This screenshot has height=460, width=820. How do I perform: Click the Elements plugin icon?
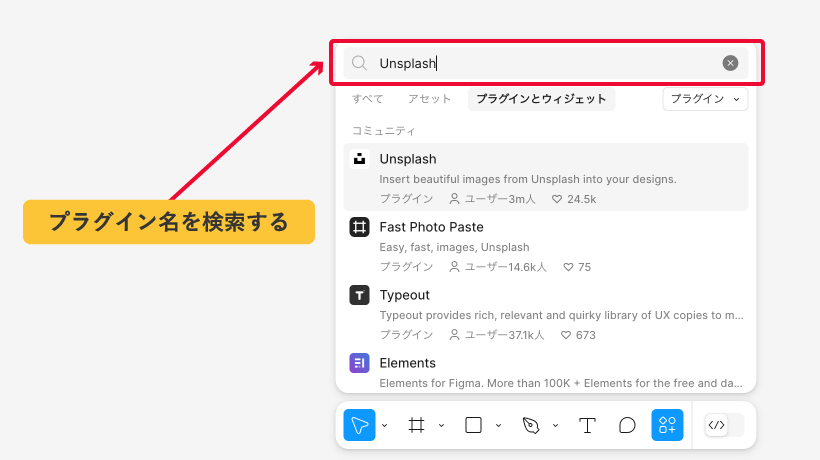pos(359,363)
